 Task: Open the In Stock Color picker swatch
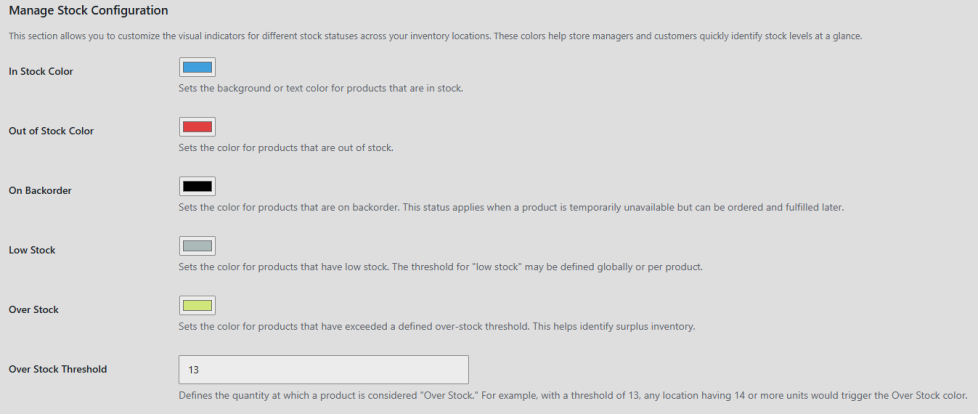[x=197, y=67]
